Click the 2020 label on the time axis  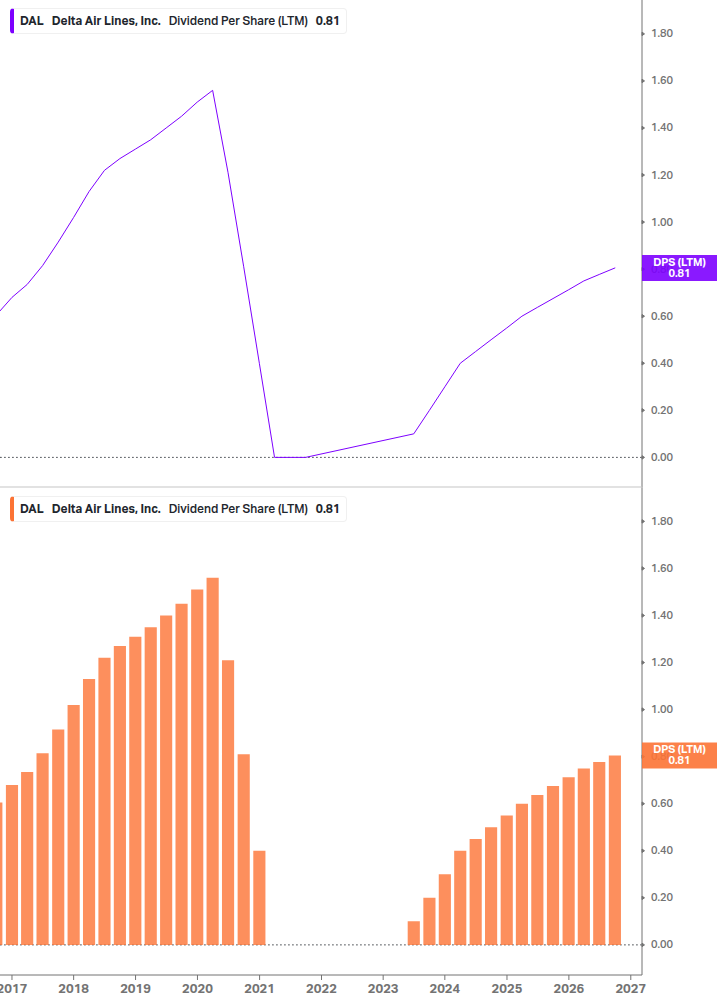pos(197,989)
